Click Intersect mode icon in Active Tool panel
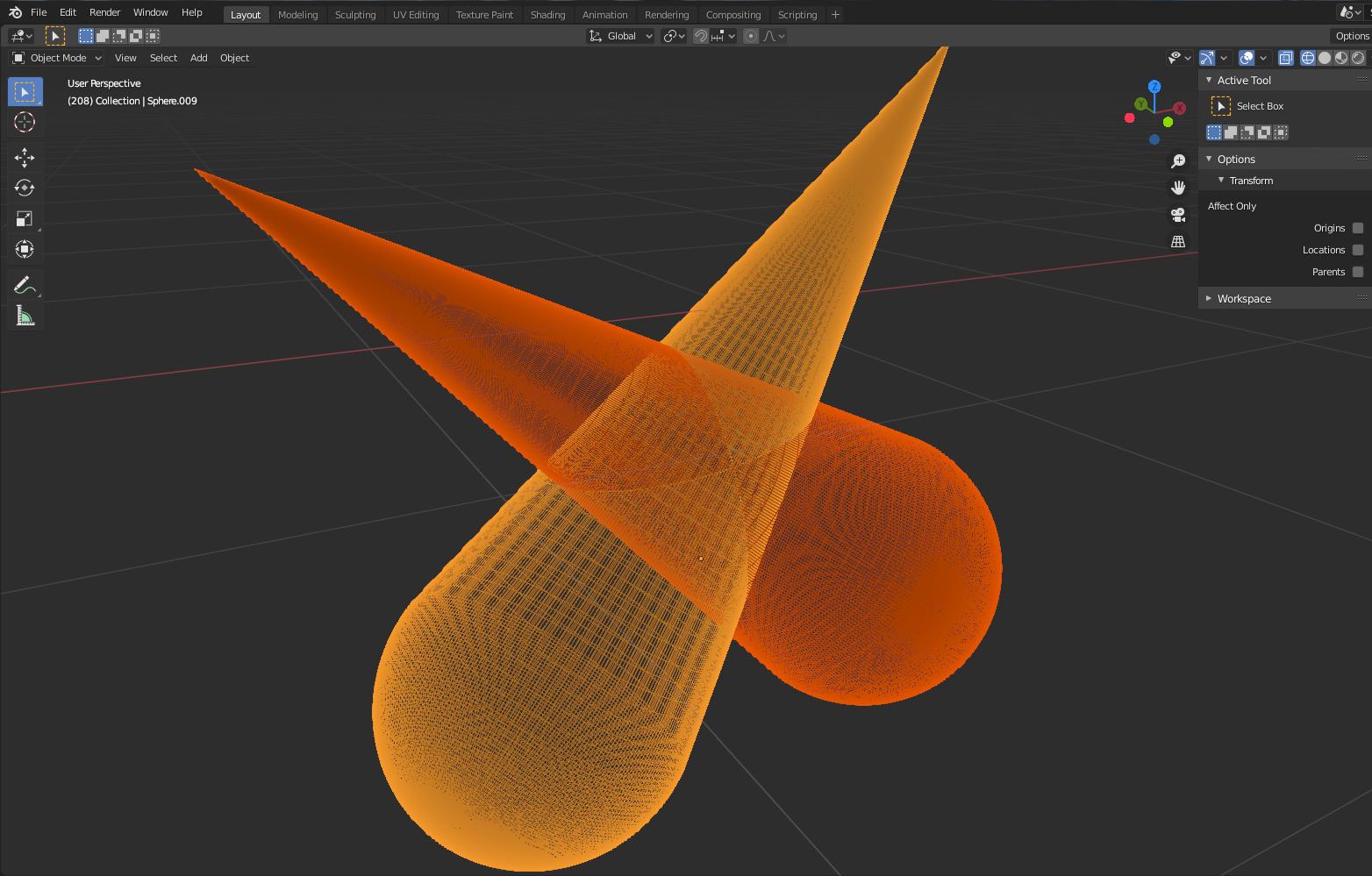Image resolution: width=1372 pixels, height=876 pixels. click(1281, 132)
